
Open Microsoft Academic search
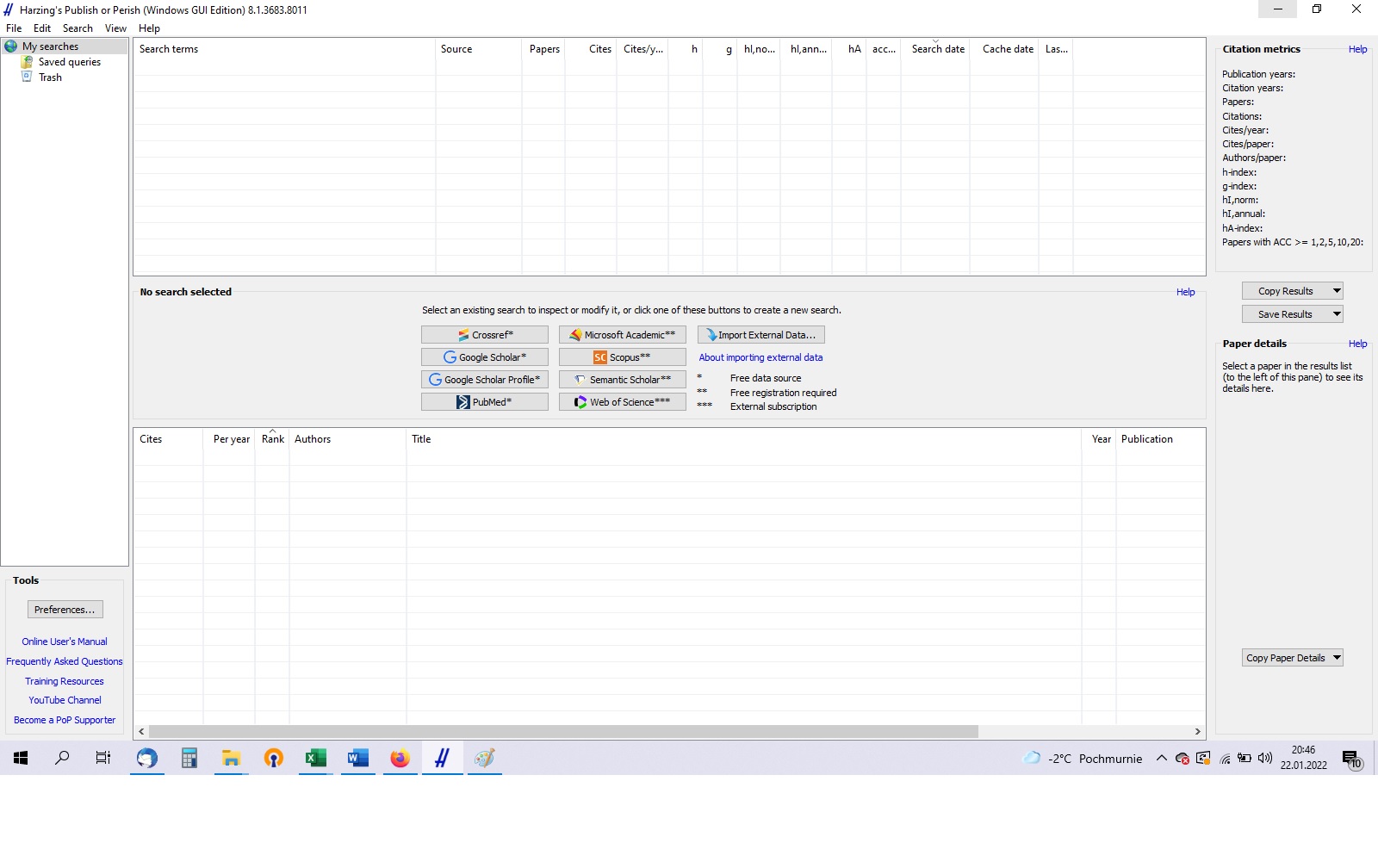pyautogui.click(x=622, y=335)
